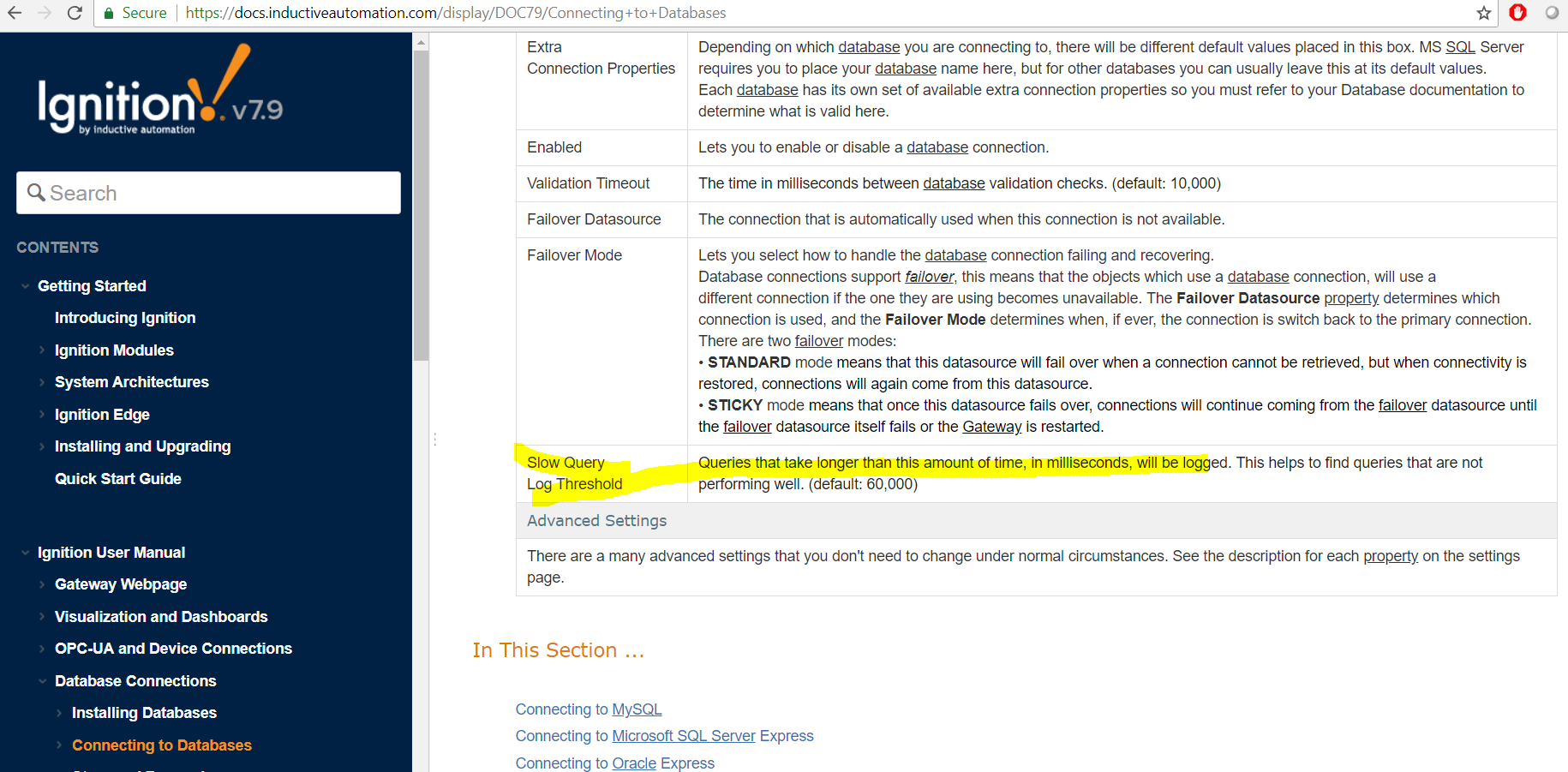1568x772 pixels.
Task: Expand the Connecting to Databases node
Action: point(59,745)
